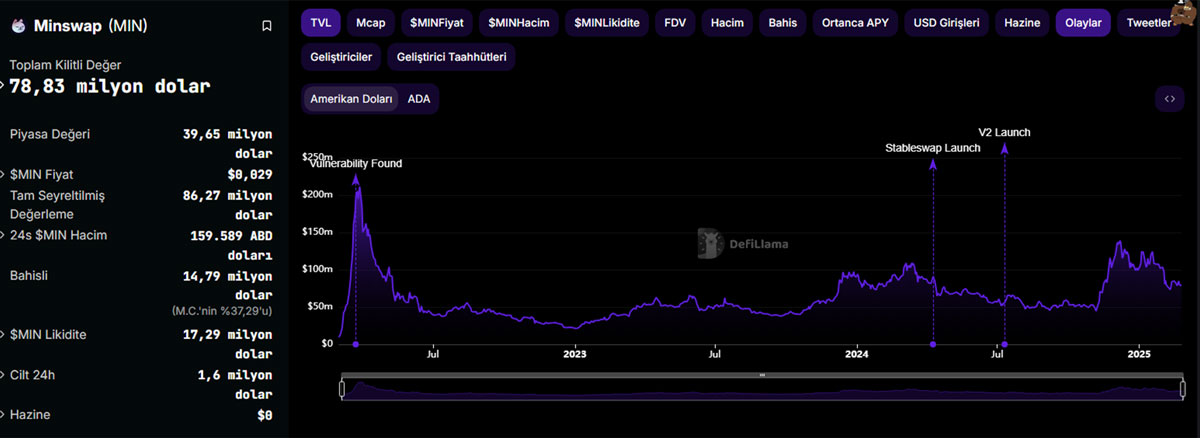Toggle the Mcap chart metric
This screenshot has width=1200, height=438.
click(x=370, y=22)
